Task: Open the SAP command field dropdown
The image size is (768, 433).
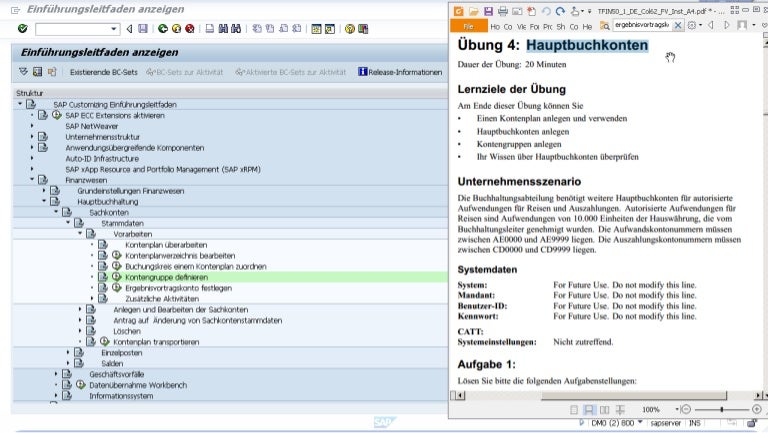Action: [x=114, y=29]
